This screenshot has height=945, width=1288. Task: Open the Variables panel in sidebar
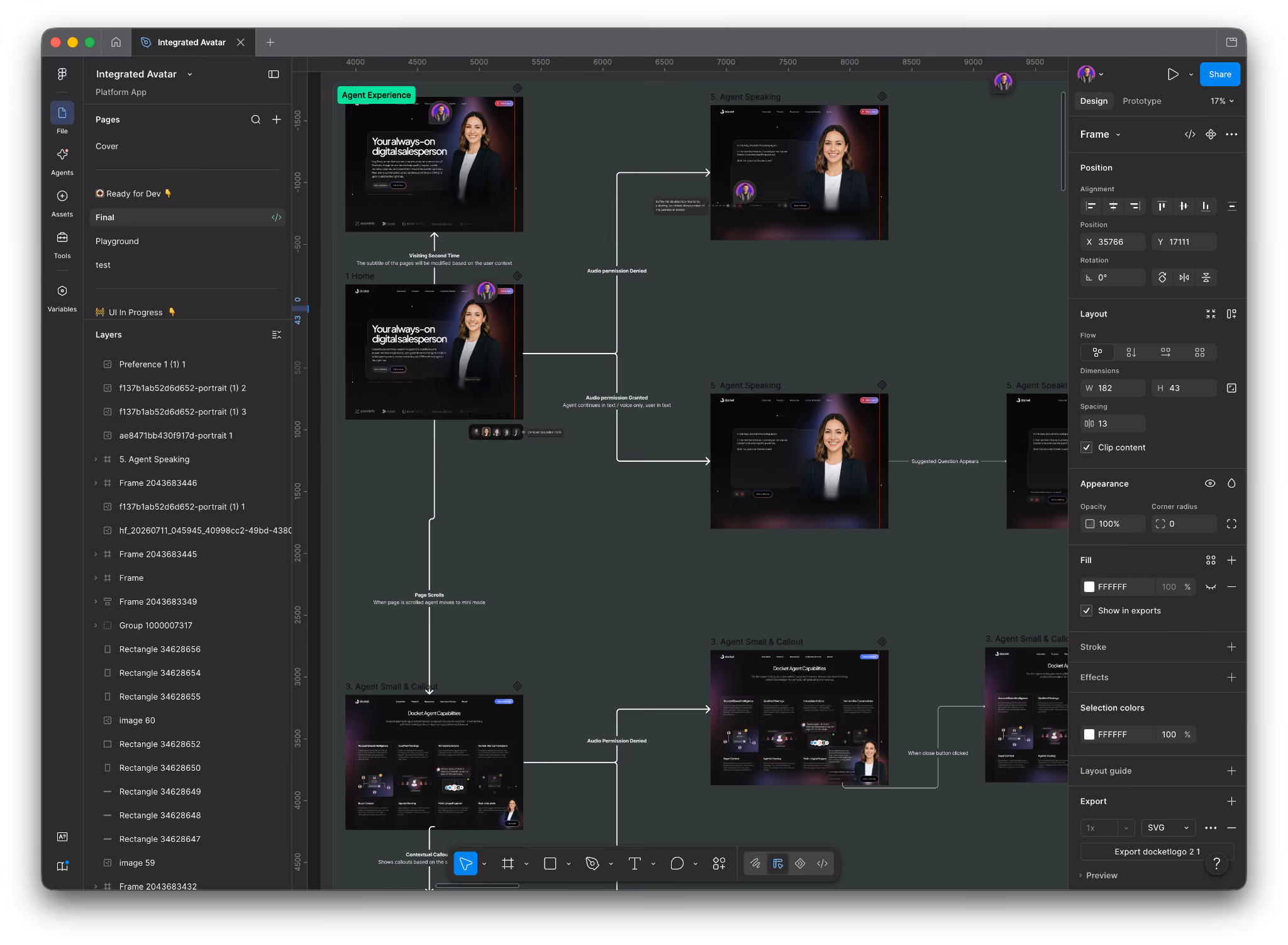click(62, 298)
